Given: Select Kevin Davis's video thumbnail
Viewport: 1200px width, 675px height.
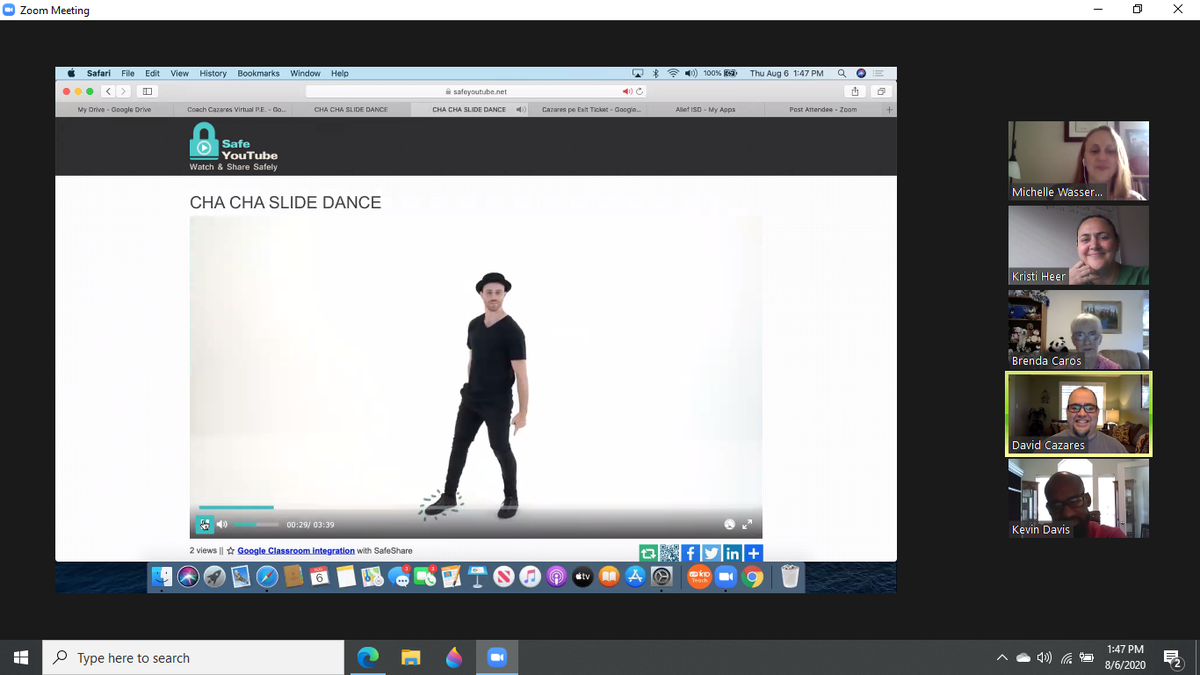Looking at the screenshot, I should (1078, 498).
